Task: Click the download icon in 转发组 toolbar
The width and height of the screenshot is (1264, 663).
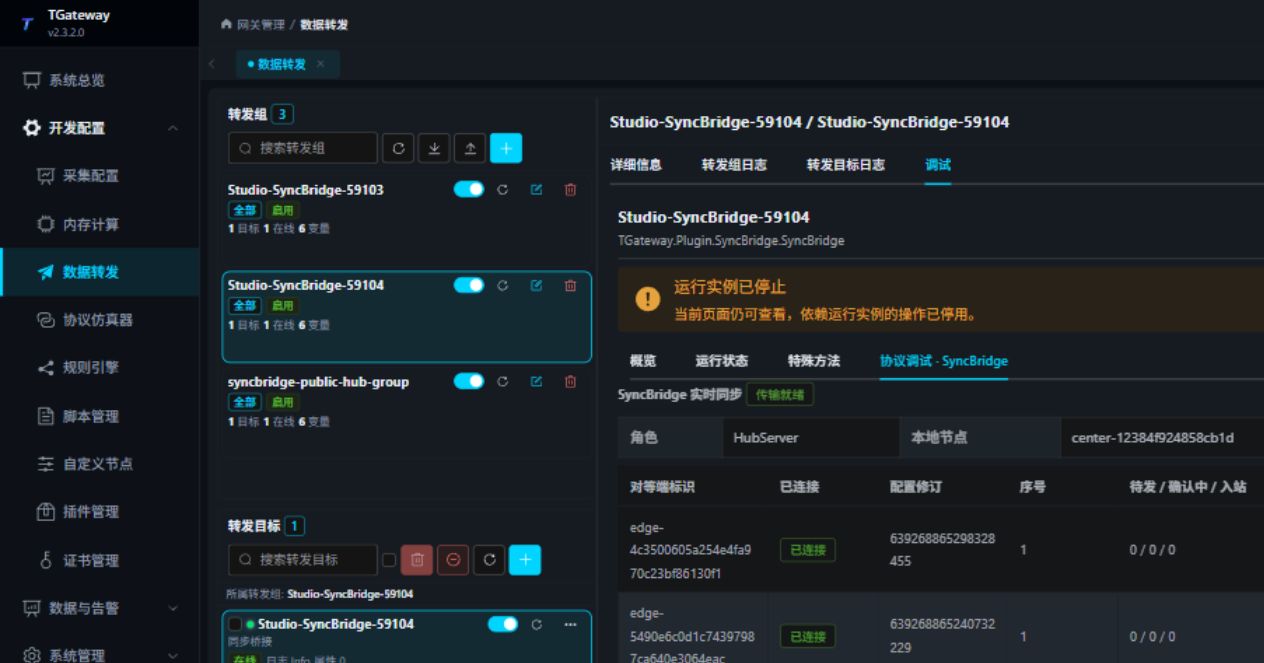Action: [434, 148]
